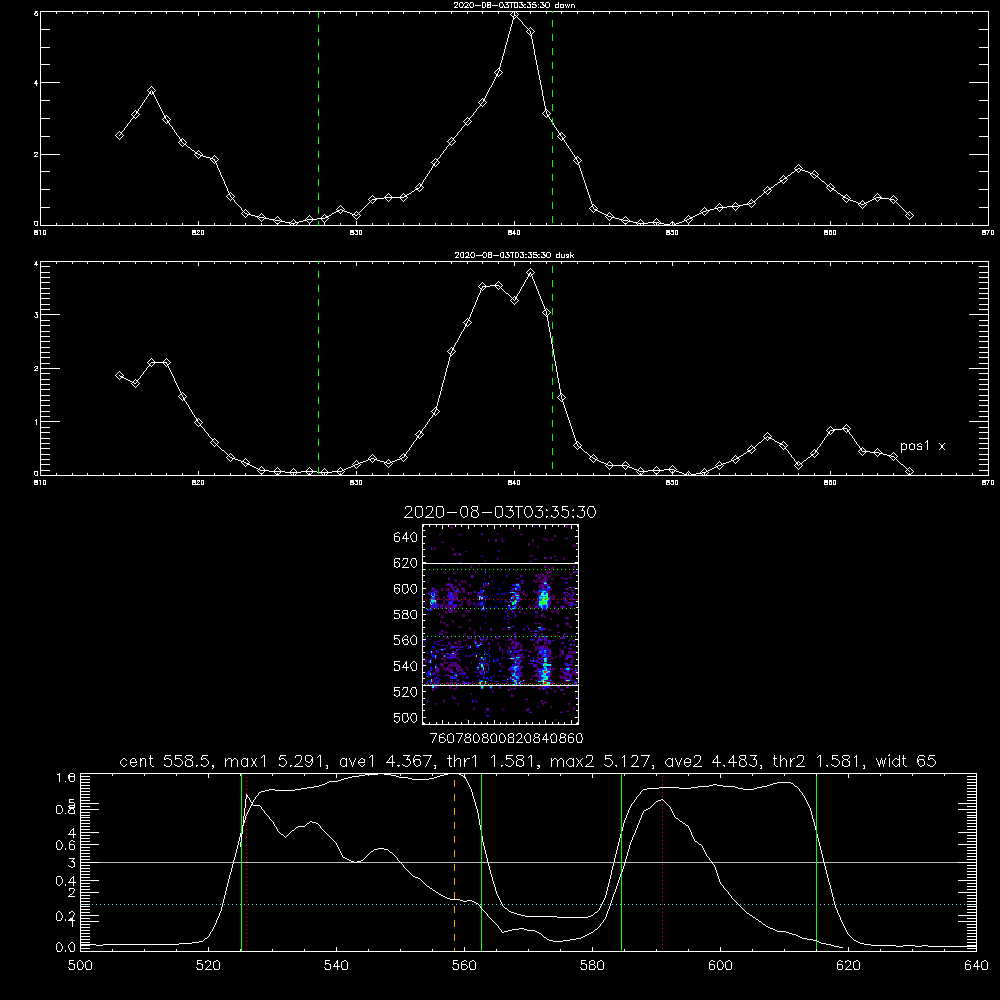
Task: Click y-axis label '620' on the heatmap
Action: (x=405, y=563)
